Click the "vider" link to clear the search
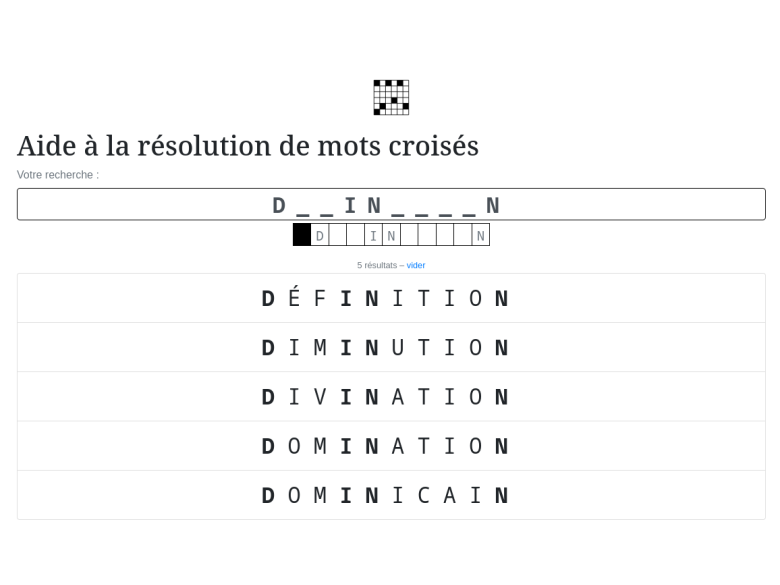This screenshot has height=585, width=780. point(416,265)
